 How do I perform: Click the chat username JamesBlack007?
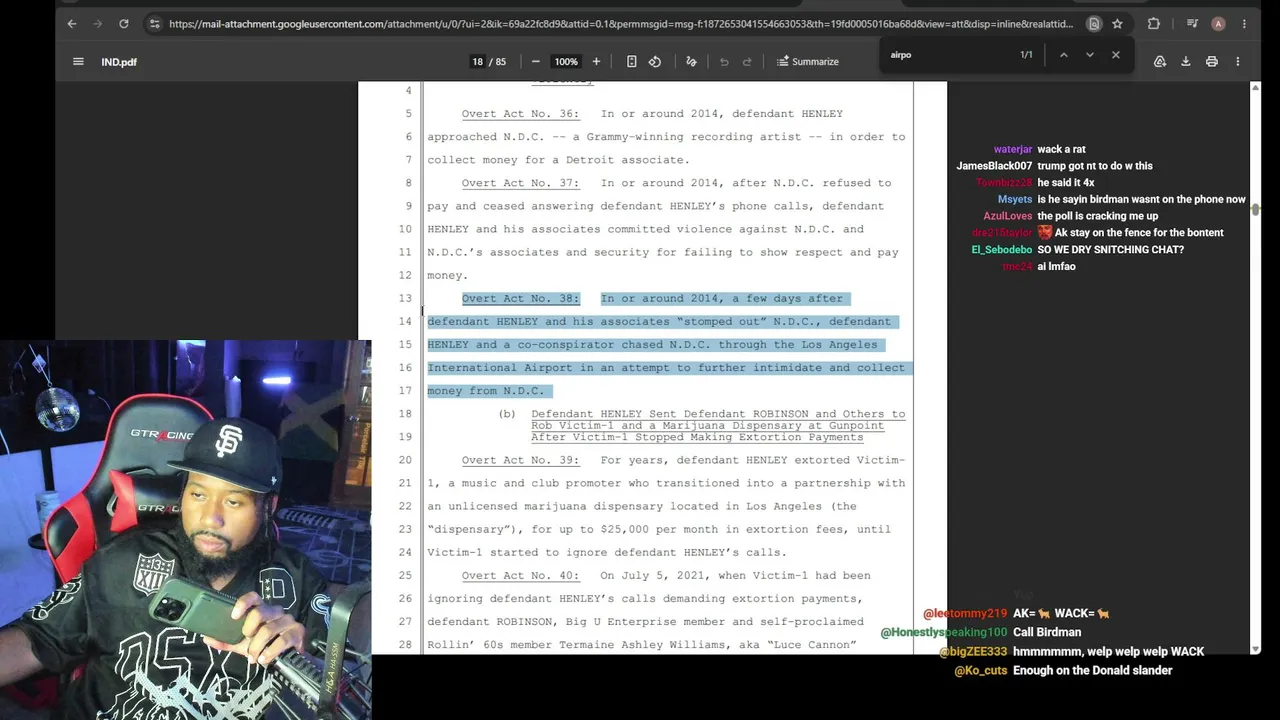point(994,166)
